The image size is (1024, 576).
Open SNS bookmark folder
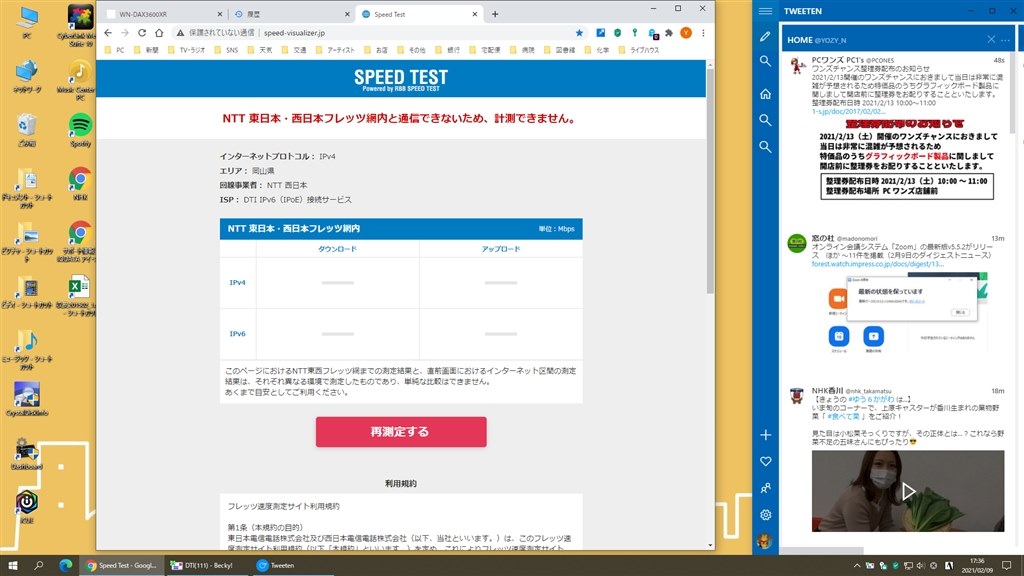[x=227, y=50]
